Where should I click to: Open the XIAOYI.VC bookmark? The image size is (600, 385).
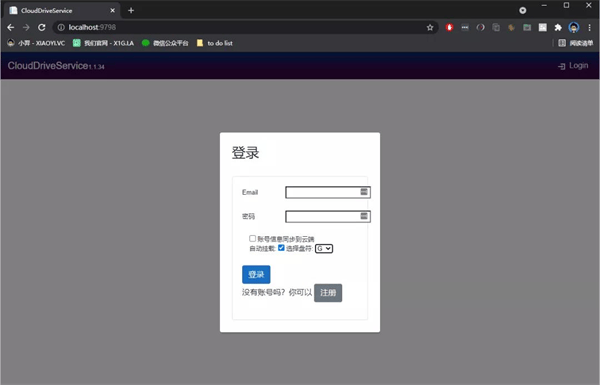[x=36, y=43]
